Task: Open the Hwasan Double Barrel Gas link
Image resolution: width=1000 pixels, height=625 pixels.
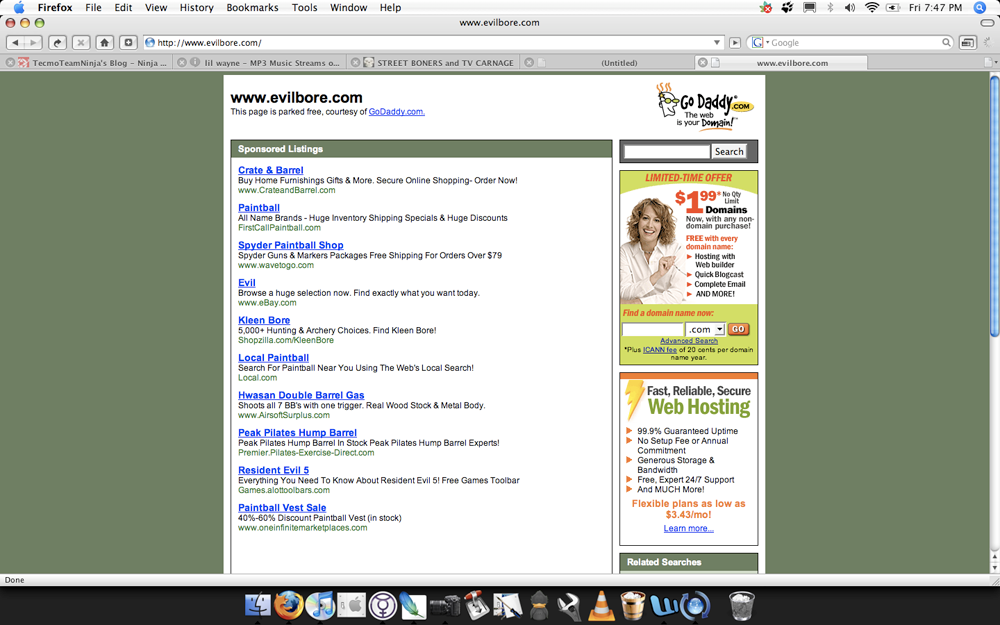Action: 301,395
